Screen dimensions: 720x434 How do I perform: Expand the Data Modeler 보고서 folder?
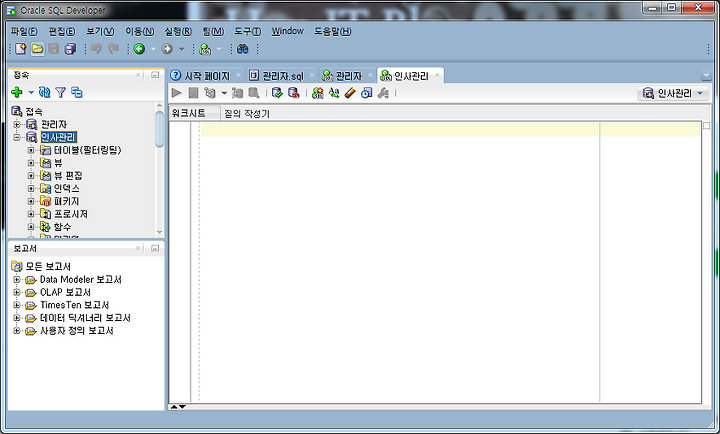tap(17, 279)
